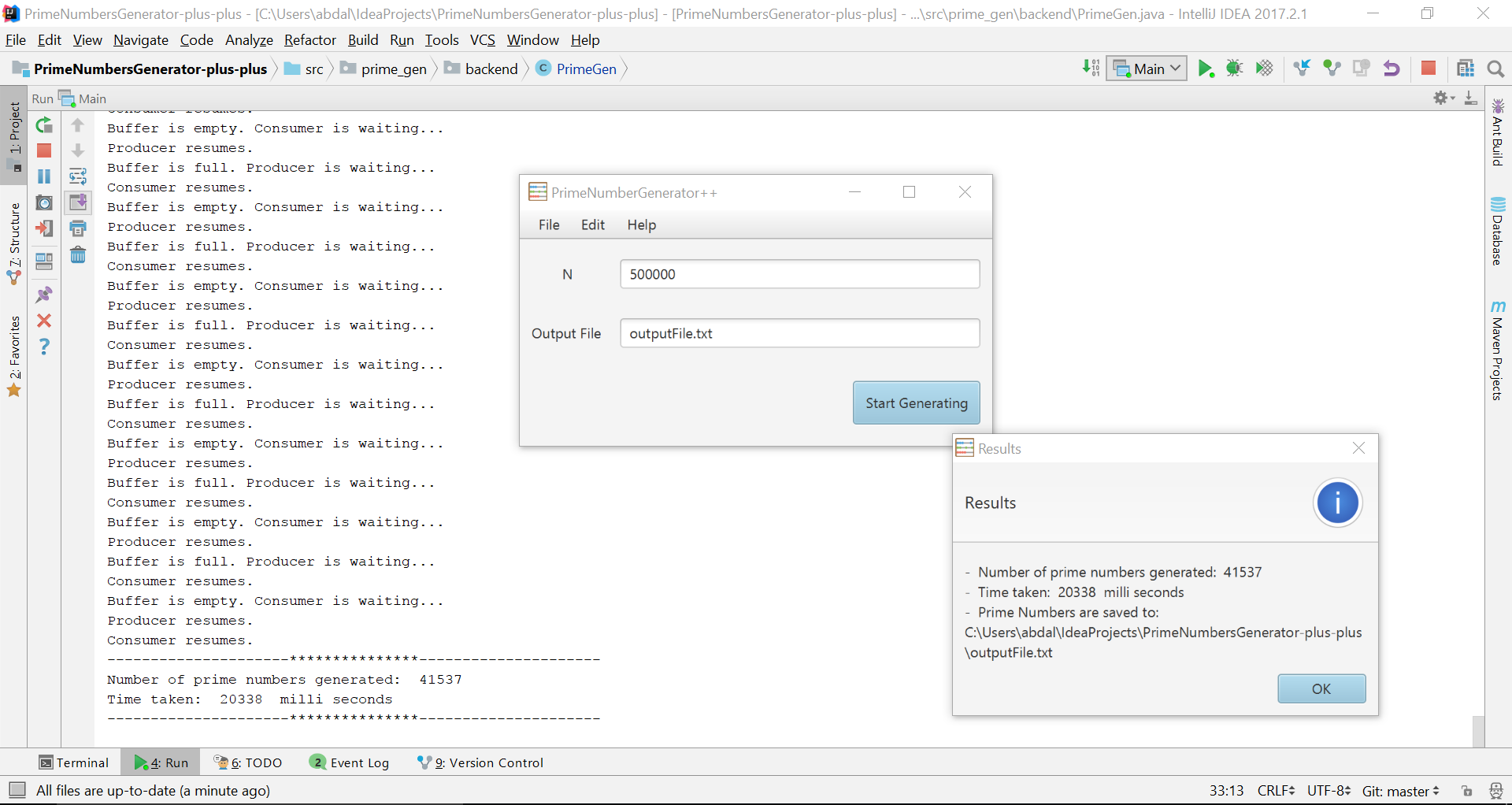
Task: Open the Project Structure dialog
Action: (1466, 69)
